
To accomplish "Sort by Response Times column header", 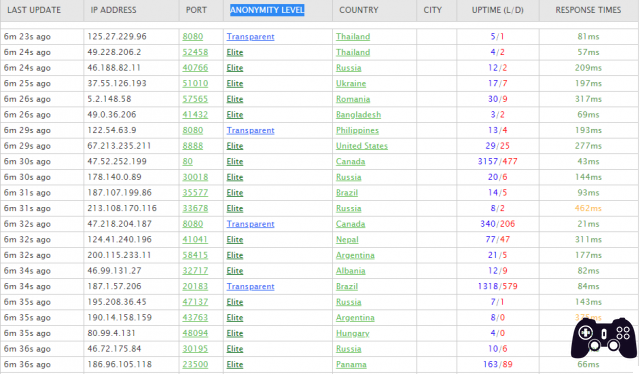I will (588, 10).
